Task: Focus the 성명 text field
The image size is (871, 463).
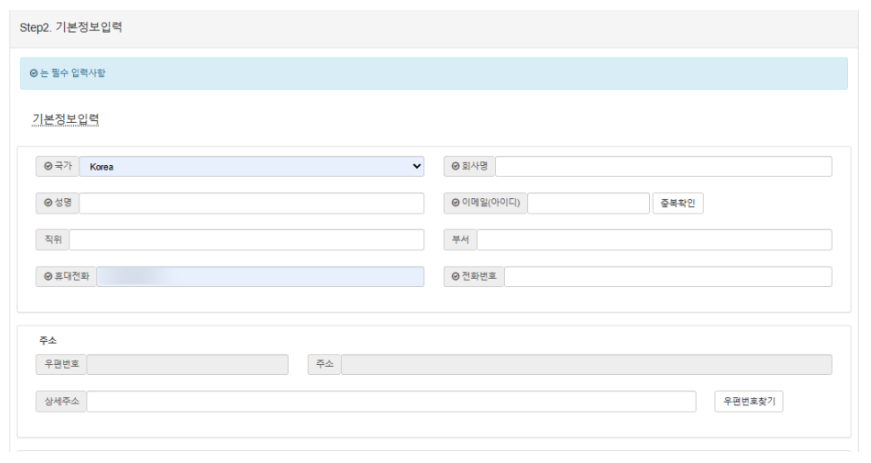Action: pyautogui.click(x=252, y=203)
